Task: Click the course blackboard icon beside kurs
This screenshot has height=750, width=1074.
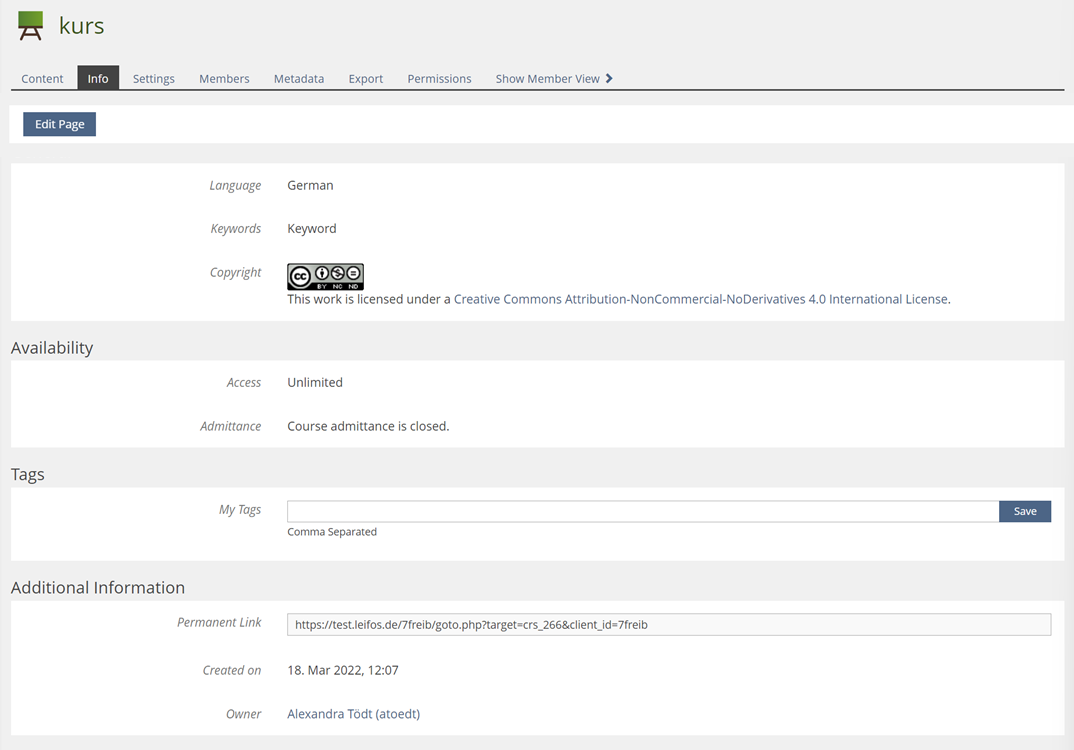Action: 31,26
